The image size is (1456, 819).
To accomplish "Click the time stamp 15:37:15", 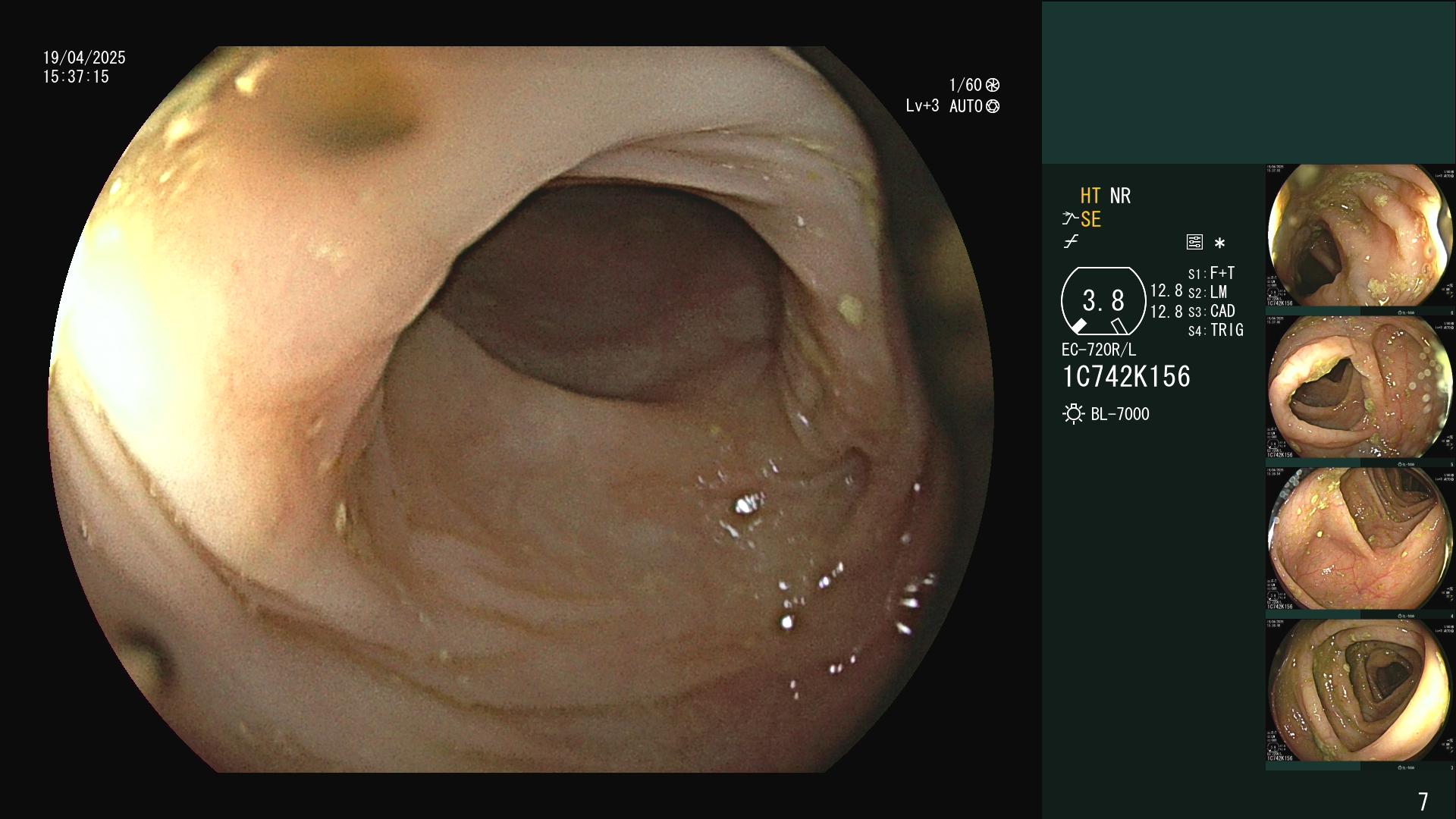I will pos(76,77).
